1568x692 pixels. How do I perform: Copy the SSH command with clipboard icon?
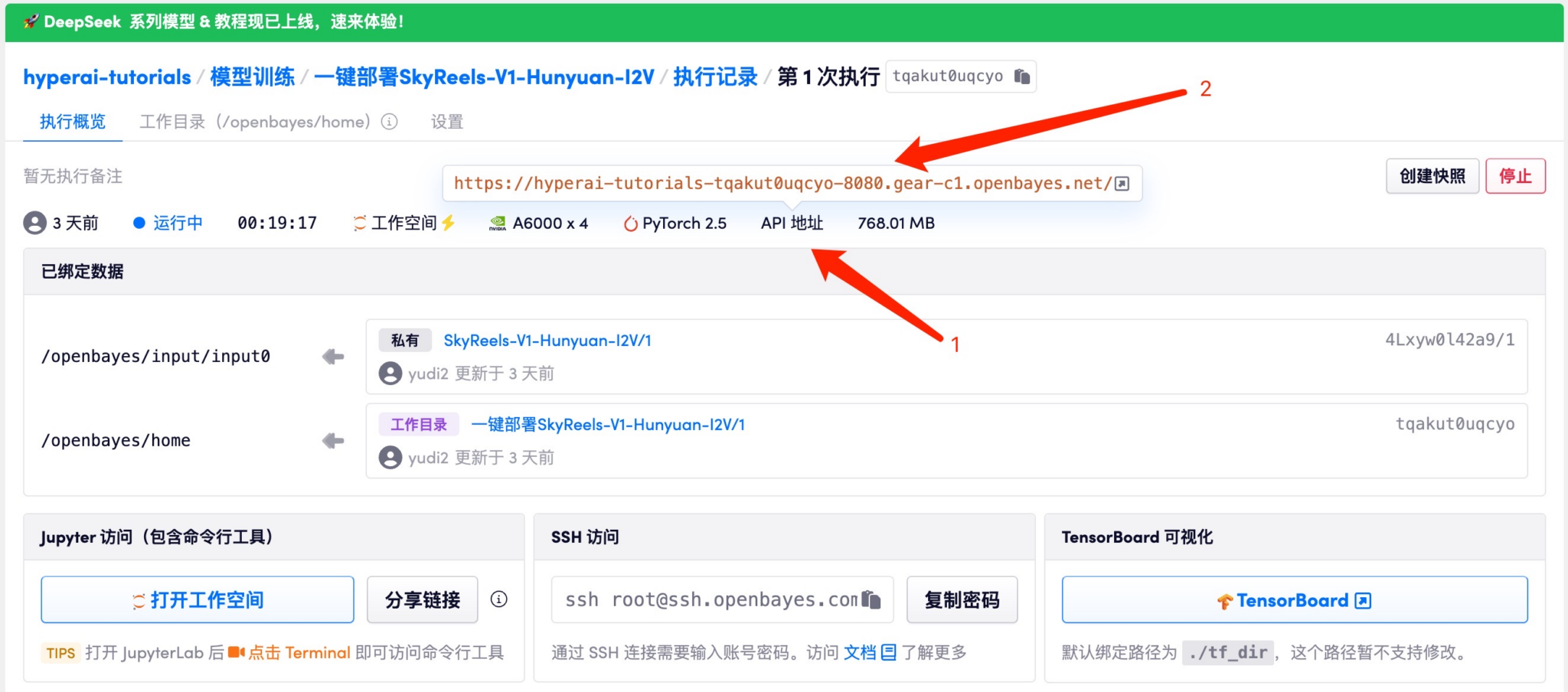(x=871, y=599)
